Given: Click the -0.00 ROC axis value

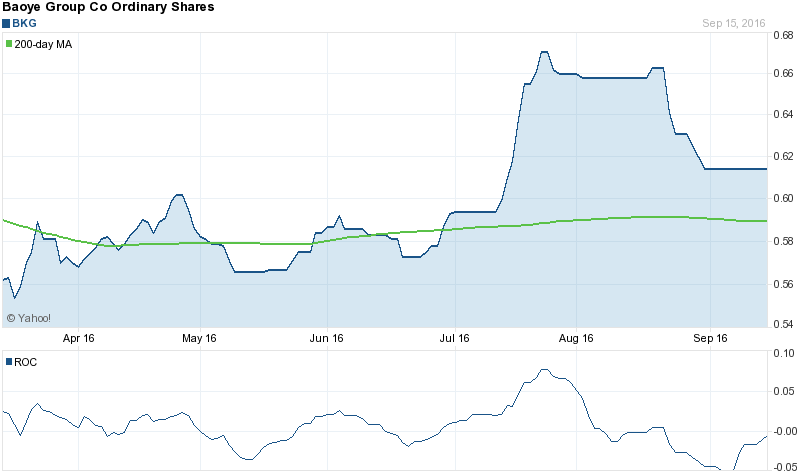Looking at the screenshot, I should tap(785, 431).
